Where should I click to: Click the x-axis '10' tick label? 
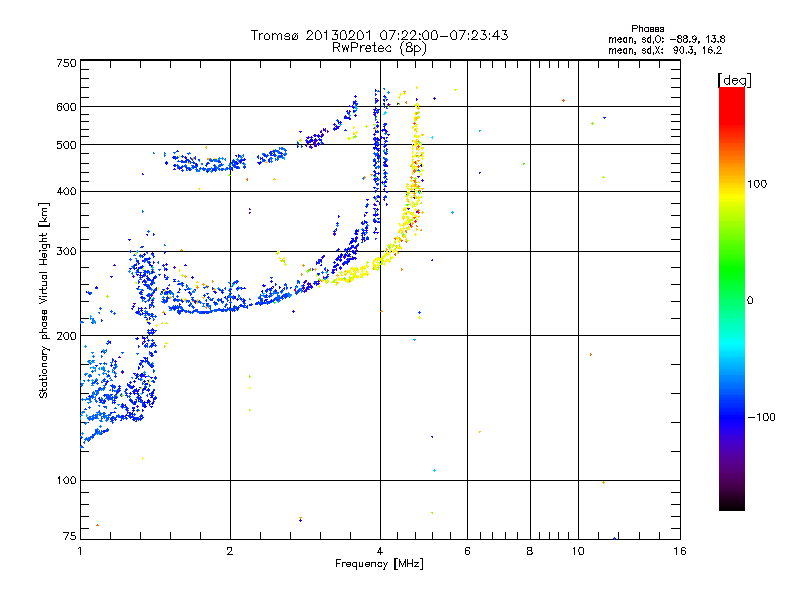click(x=578, y=551)
